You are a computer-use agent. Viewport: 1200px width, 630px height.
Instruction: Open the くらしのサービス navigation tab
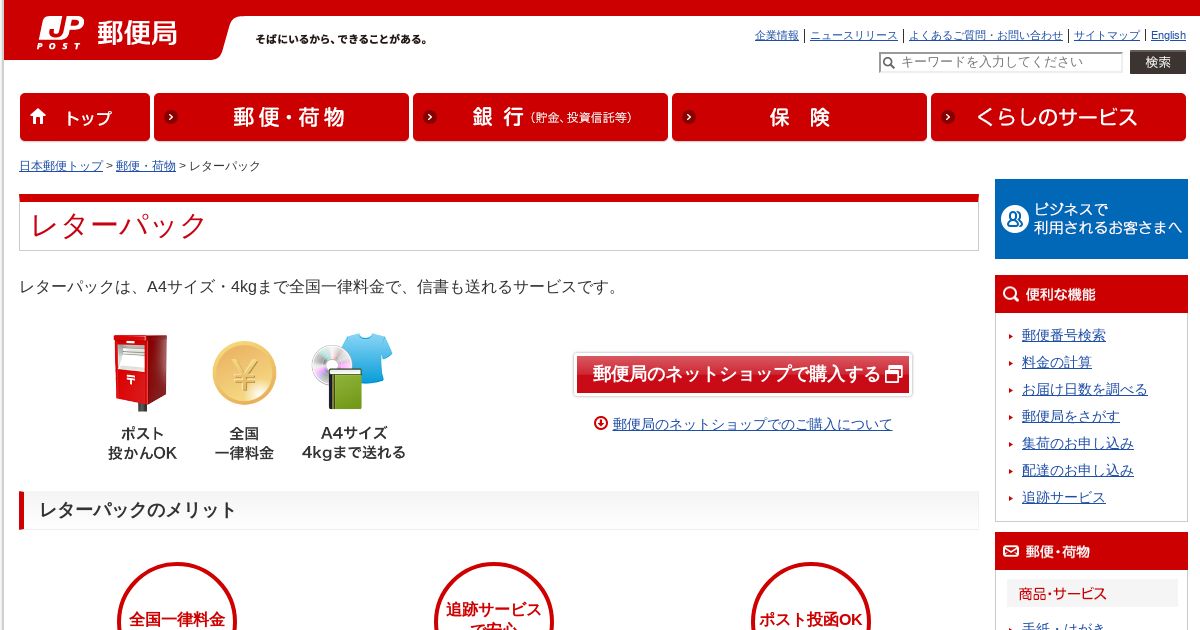click(x=1058, y=117)
